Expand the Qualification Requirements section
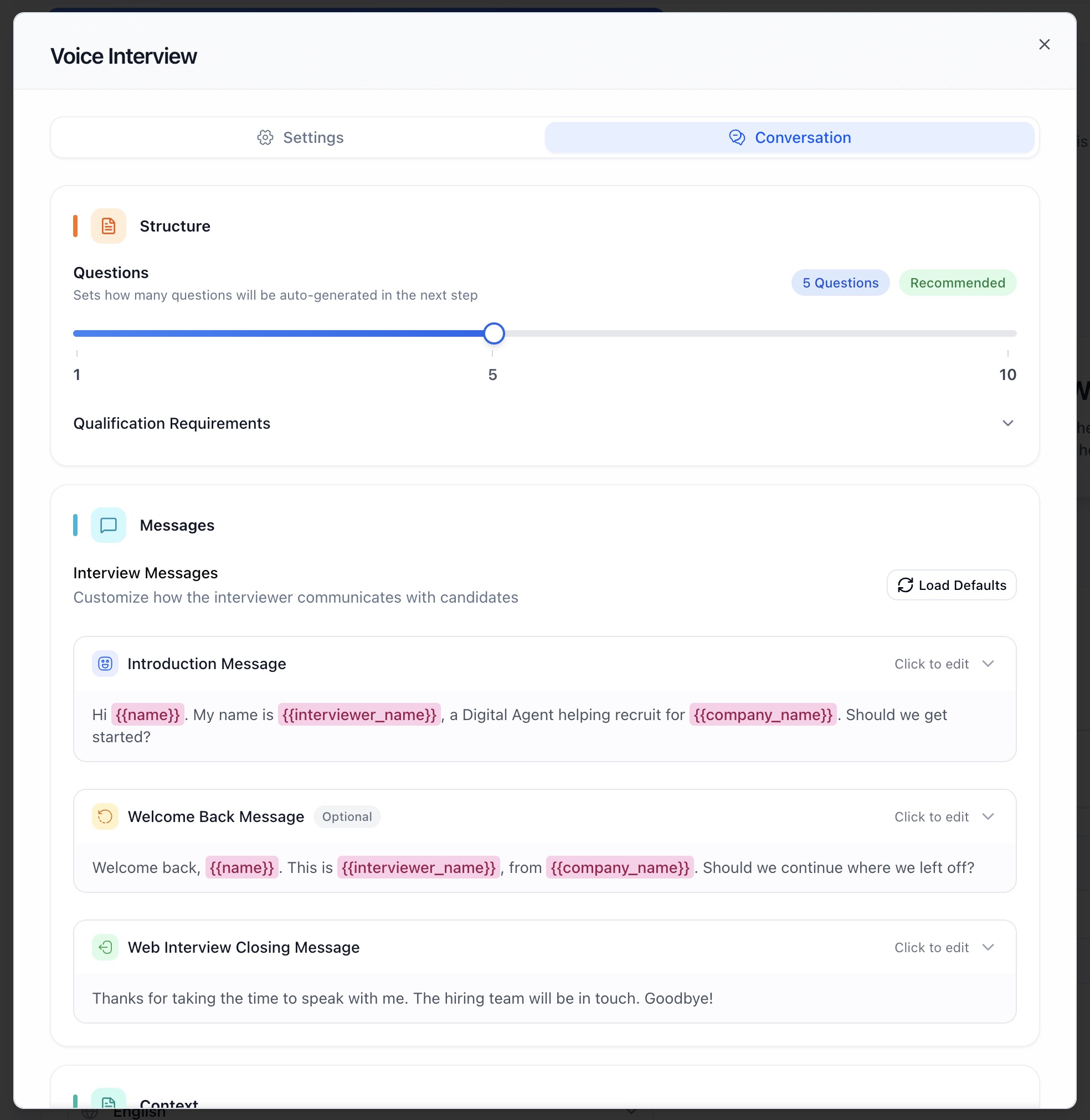Viewport: 1090px width, 1120px height. pos(1007,423)
